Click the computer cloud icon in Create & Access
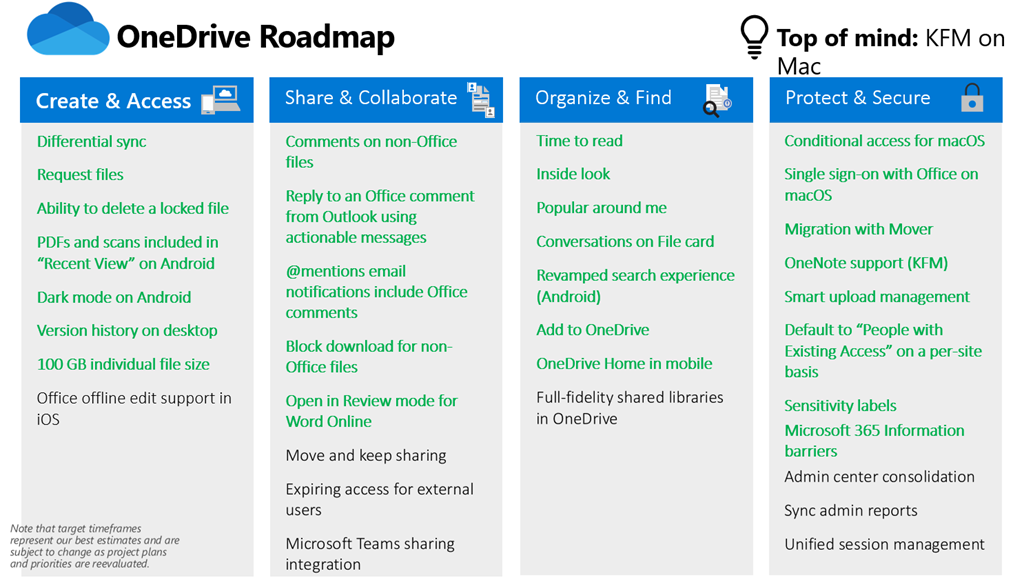This screenshot has width=1024, height=580. 221,100
